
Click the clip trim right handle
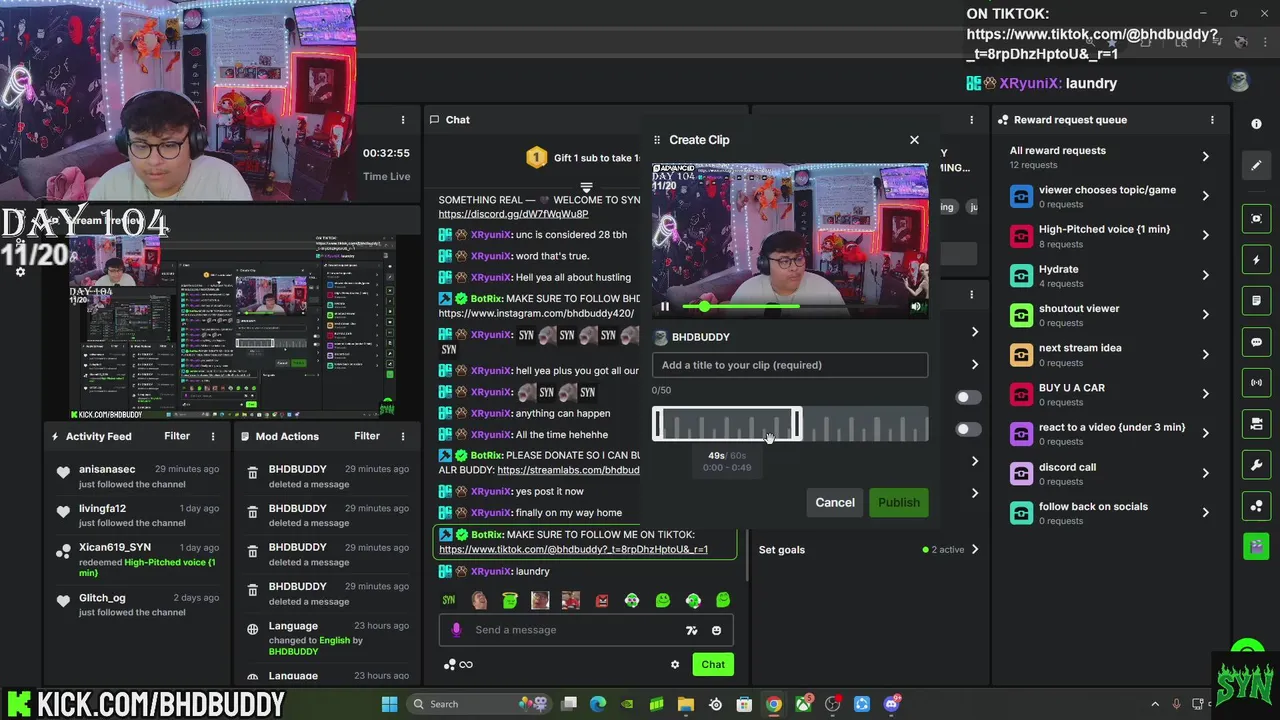click(x=797, y=424)
